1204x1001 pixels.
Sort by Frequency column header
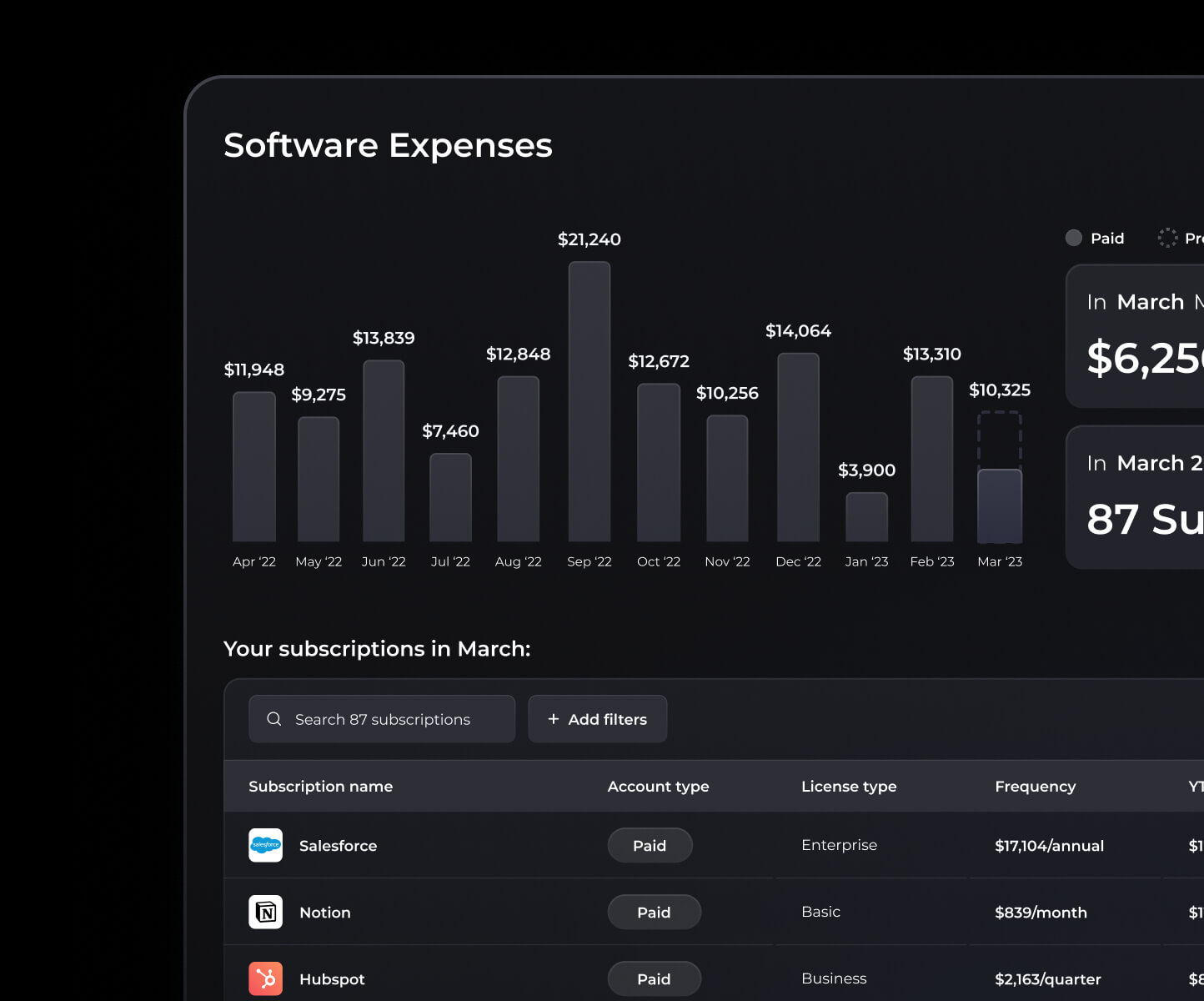1035,787
